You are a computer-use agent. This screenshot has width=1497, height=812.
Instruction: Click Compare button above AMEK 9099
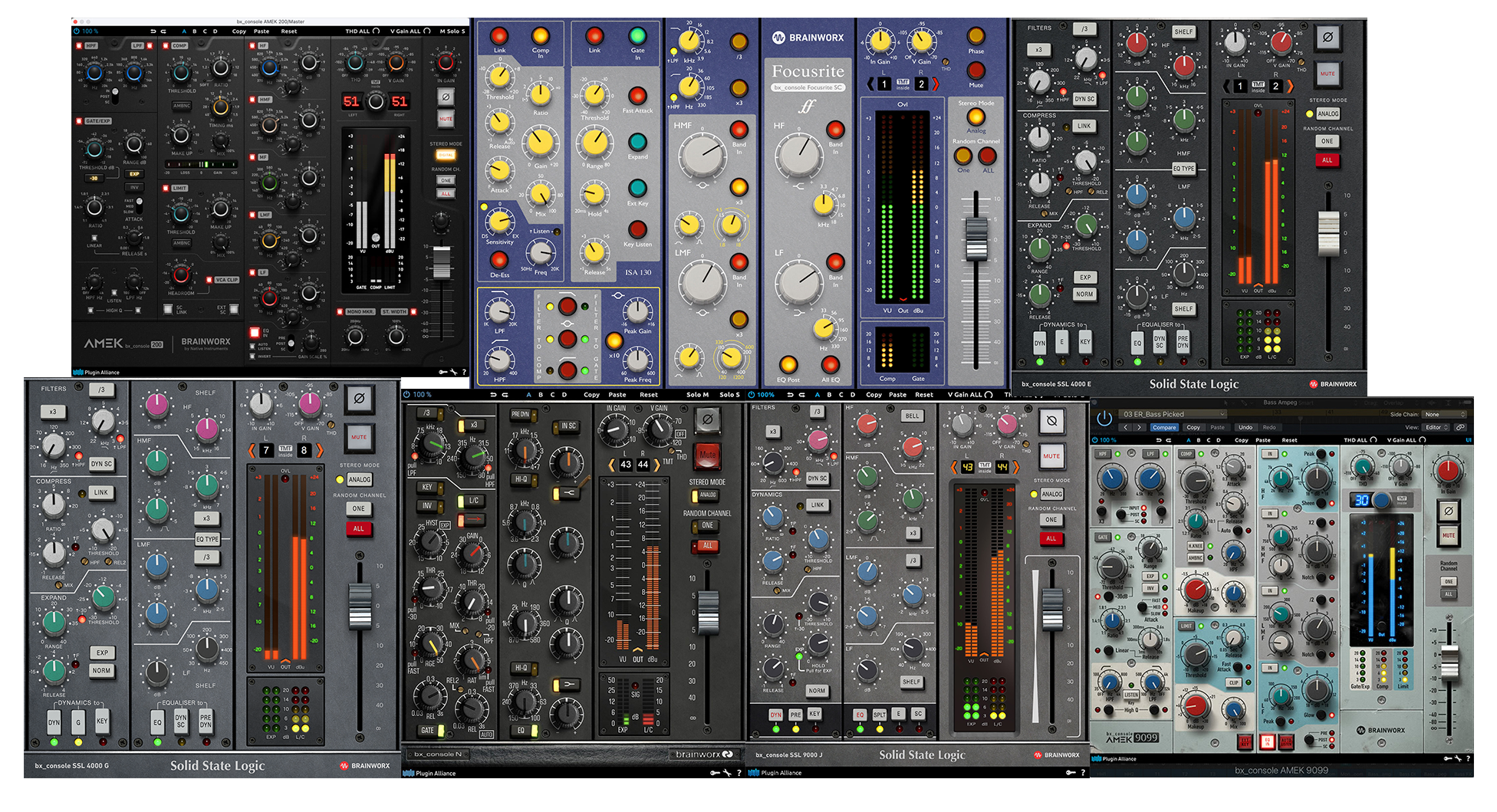[1163, 427]
